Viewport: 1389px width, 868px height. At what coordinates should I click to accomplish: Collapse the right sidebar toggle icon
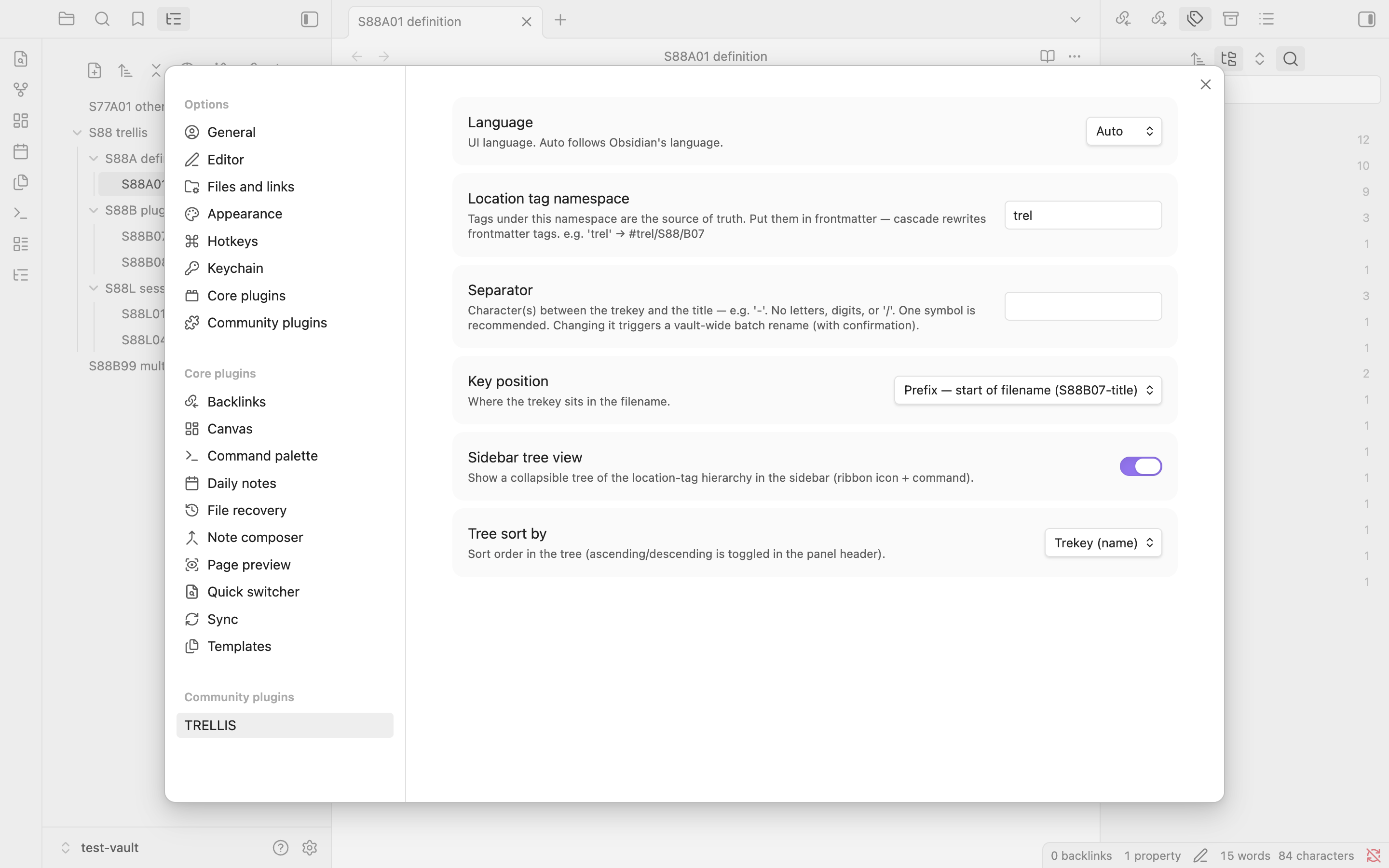pyautogui.click(x=1367, y=19)
